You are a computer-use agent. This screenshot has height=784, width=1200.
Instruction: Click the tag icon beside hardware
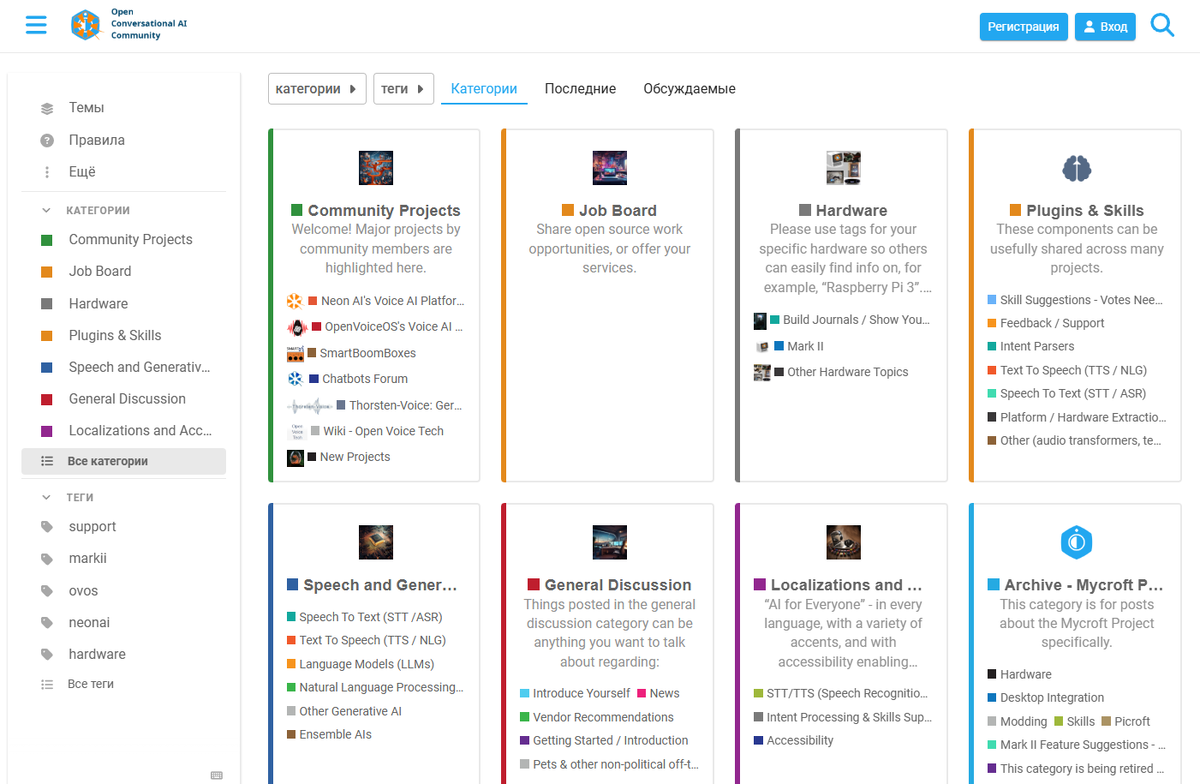point(47,654)
